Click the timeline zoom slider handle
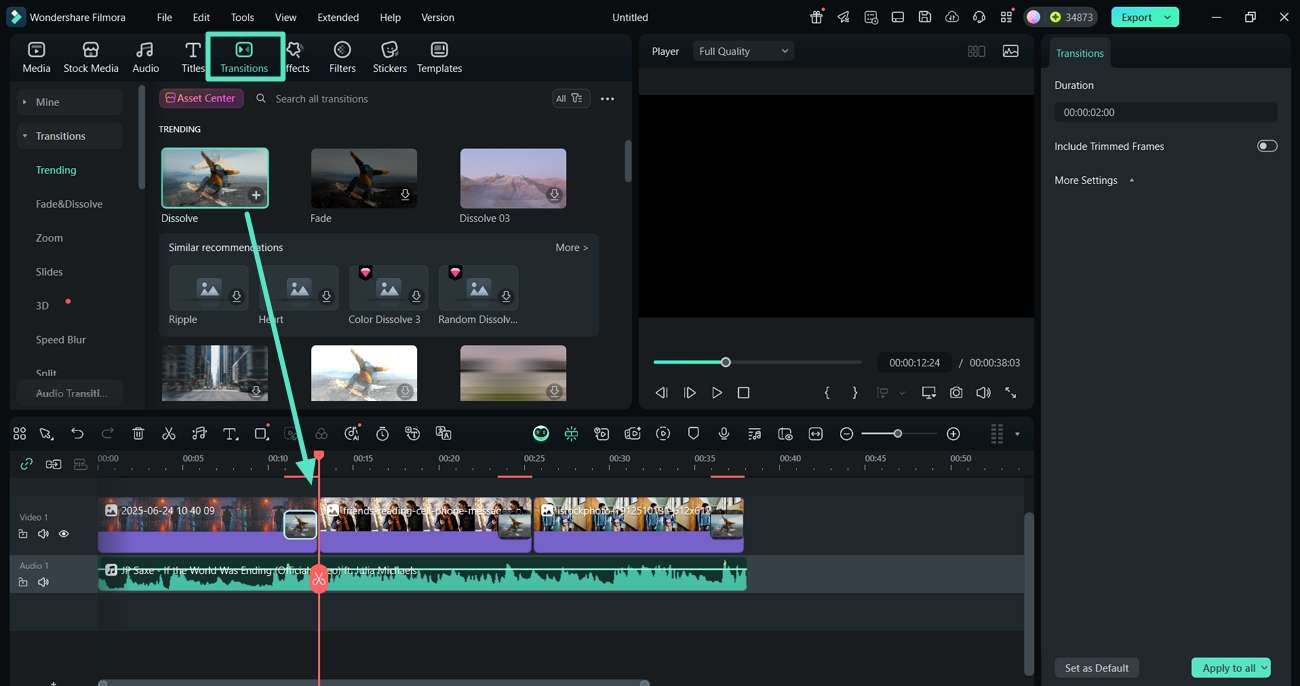The height and width of the screenshot is (686, 1300). [898, 433]
